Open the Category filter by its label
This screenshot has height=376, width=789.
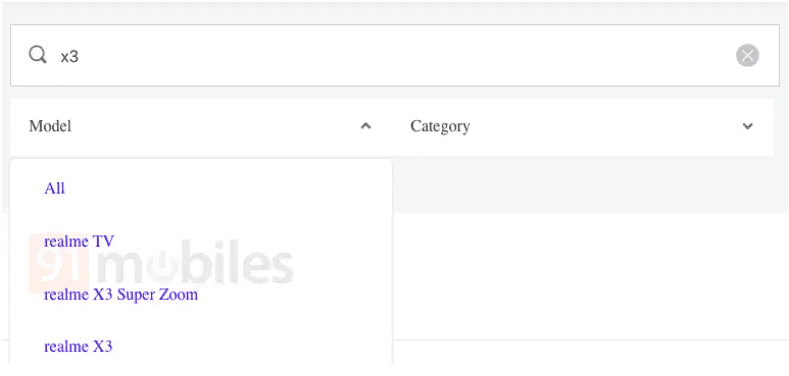point(440,126)
